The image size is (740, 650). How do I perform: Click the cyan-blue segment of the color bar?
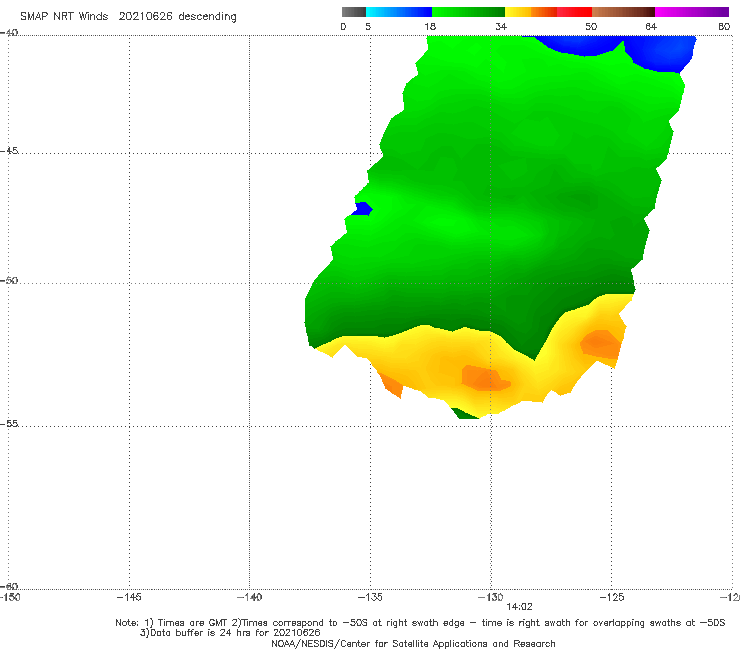tap(399, 12)
